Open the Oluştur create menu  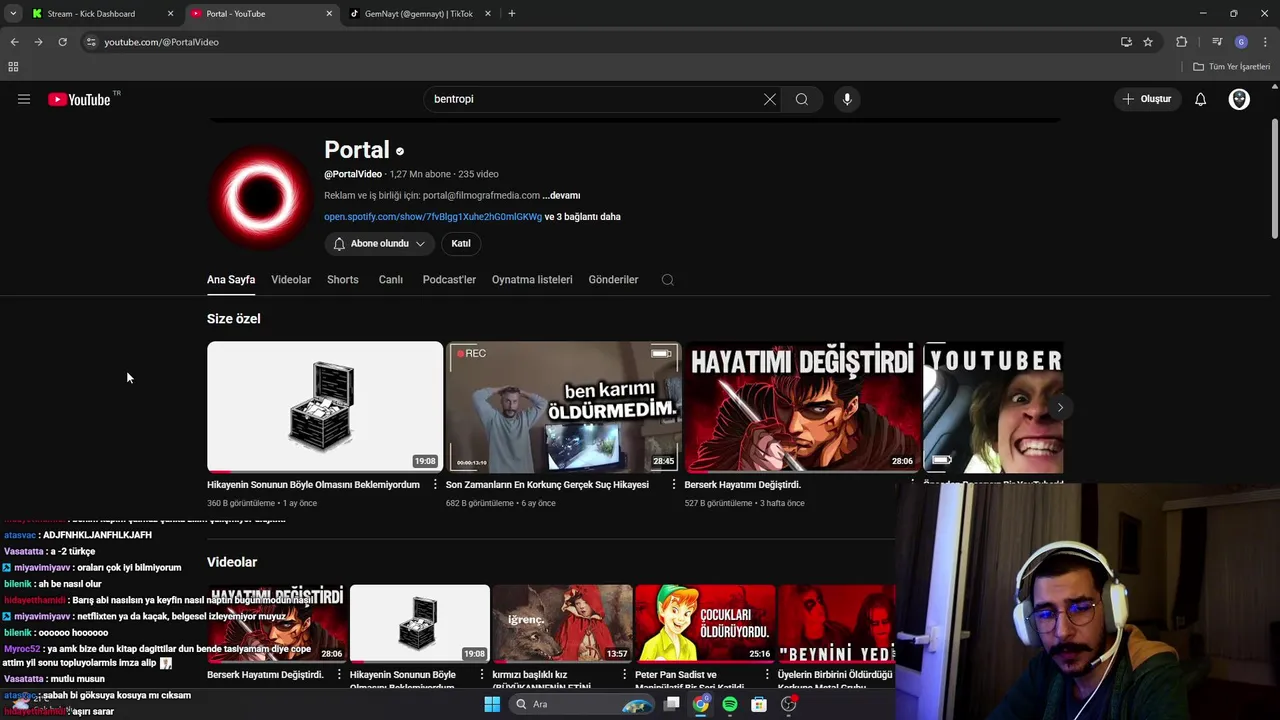click(x=1149, y=99)
